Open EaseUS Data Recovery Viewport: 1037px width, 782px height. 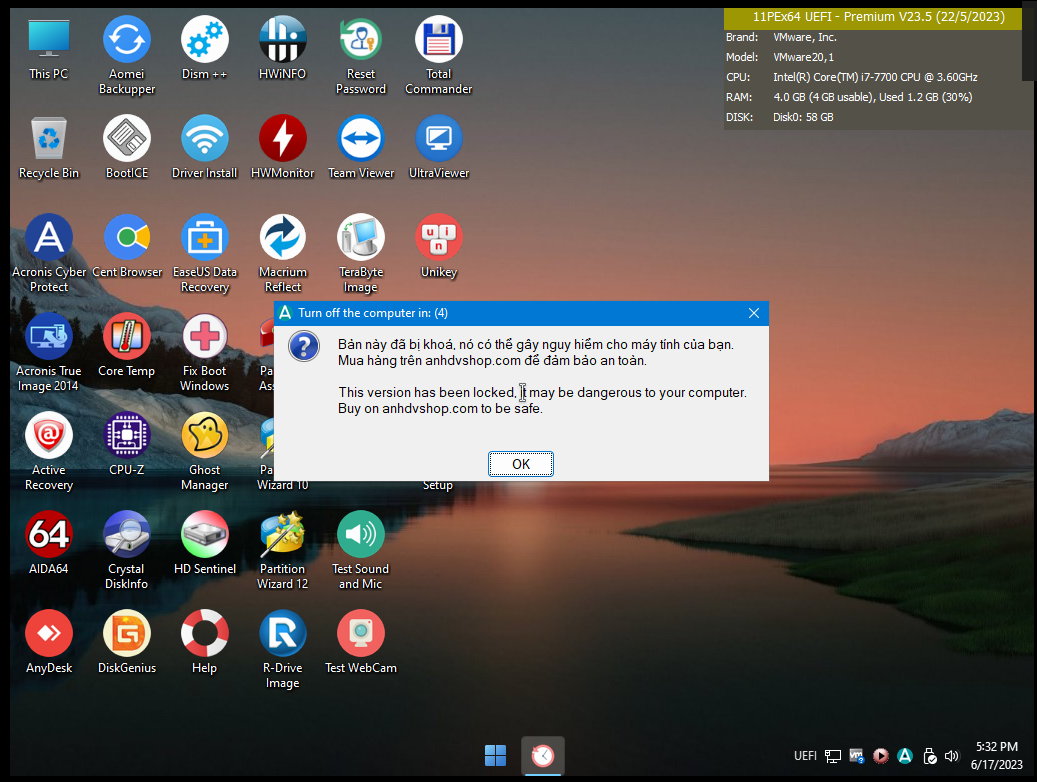point(204,253)
